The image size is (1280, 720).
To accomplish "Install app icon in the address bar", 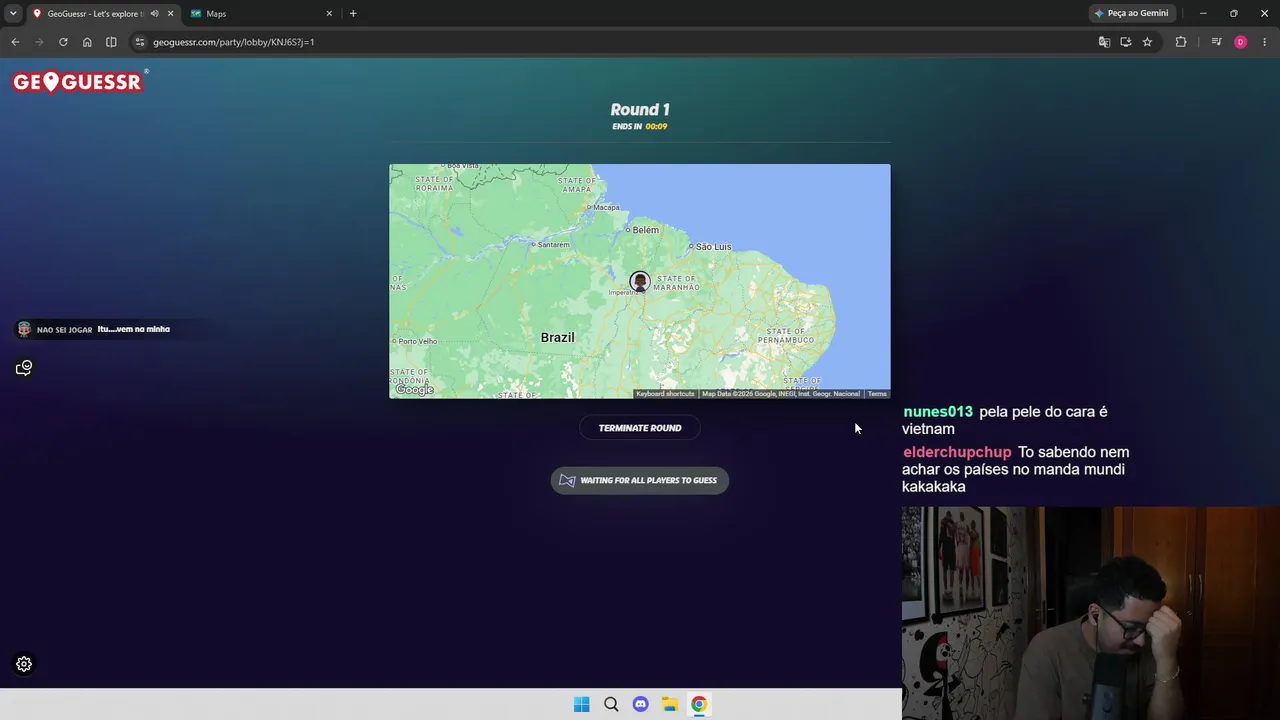I will pyautogui.click(x=1126, y=42).
